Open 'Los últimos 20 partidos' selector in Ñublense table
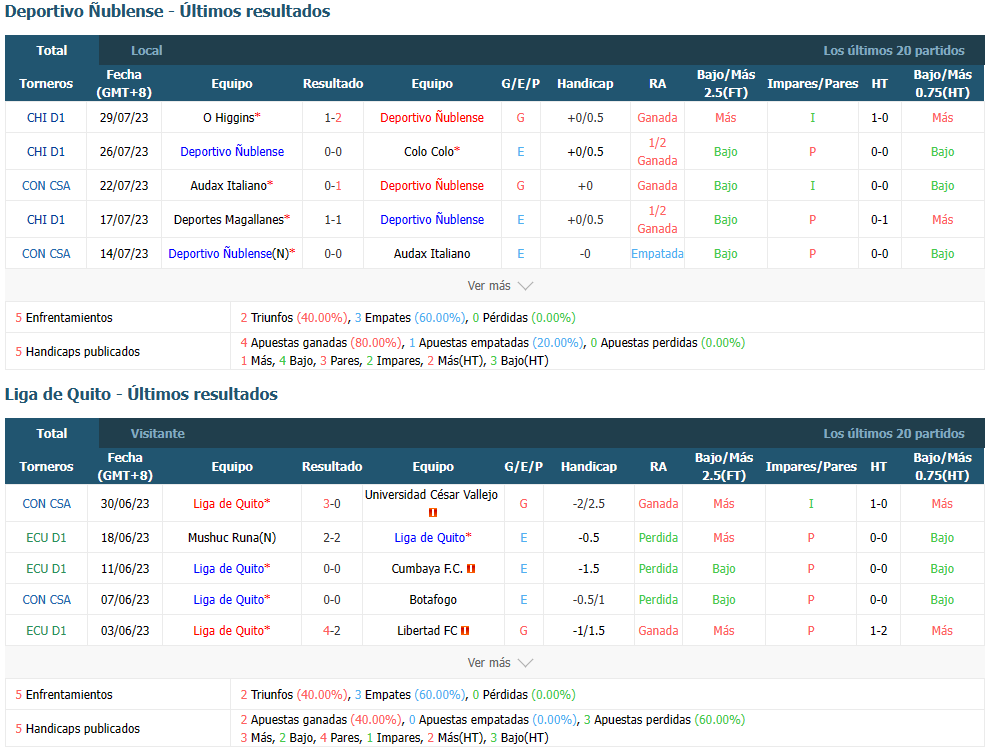The image size is (993, 755). coord(894,51)
